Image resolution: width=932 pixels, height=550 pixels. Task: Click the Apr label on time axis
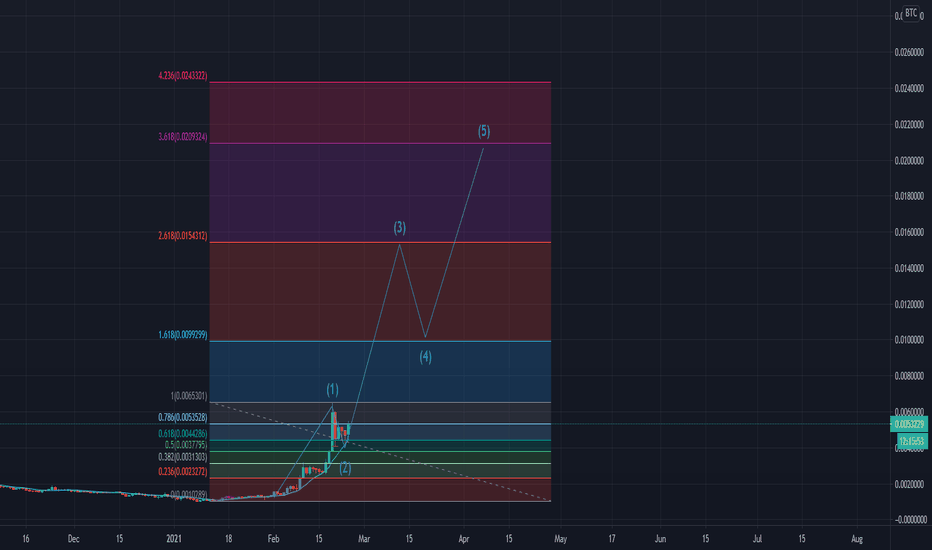point(464,539)
